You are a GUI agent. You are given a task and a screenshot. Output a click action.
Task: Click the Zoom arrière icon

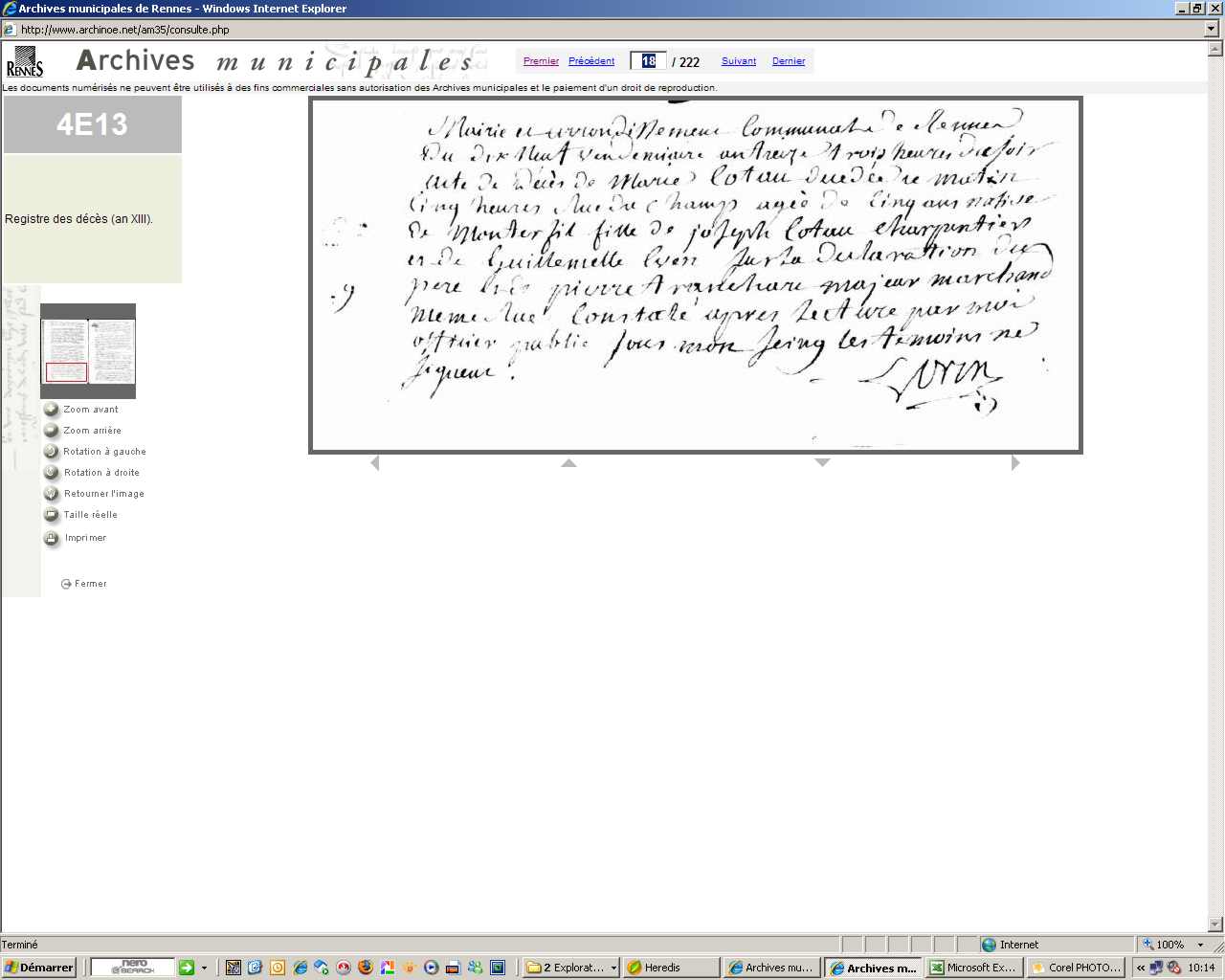[52, 431]
